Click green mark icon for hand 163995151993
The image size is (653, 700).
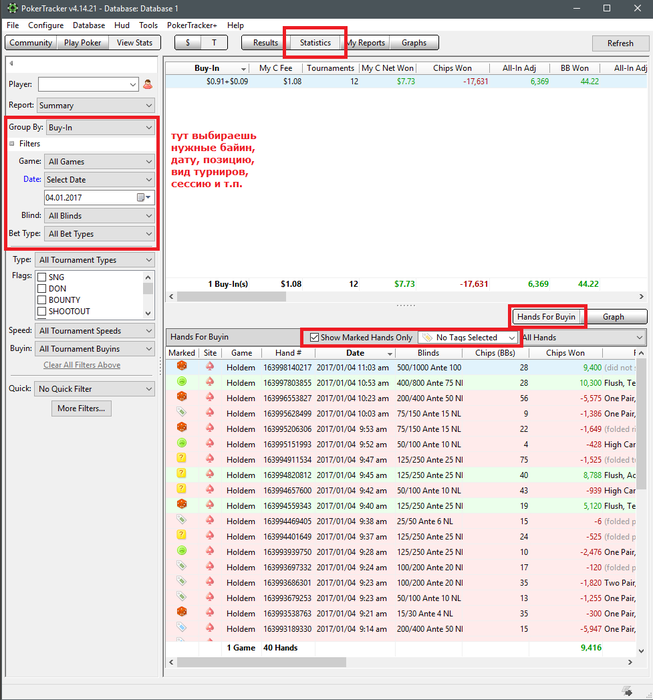point(182,443)
